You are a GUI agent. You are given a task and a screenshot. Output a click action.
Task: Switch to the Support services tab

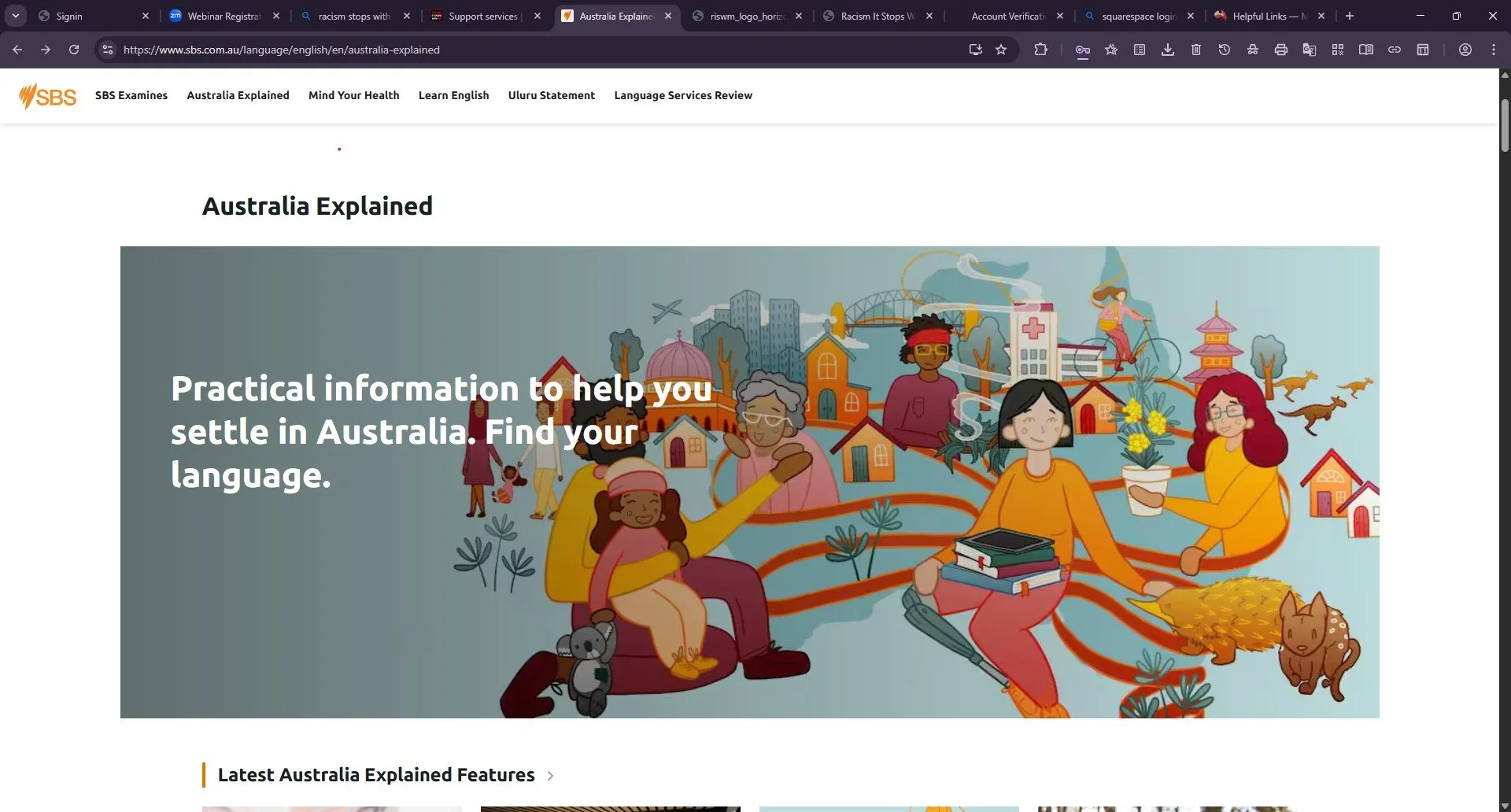[484, 16]
